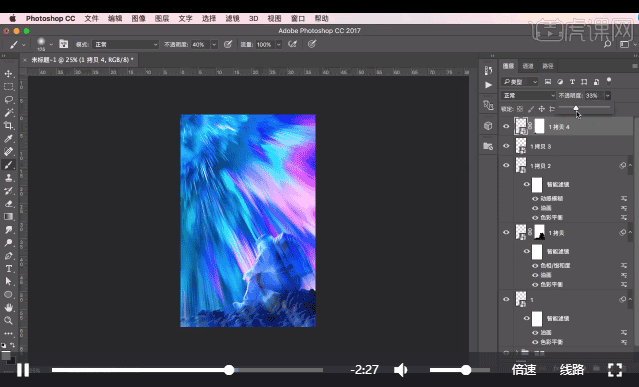Click the 倍速 playback speed button
This screenshot has width=639, height=387.
point(524,369)
